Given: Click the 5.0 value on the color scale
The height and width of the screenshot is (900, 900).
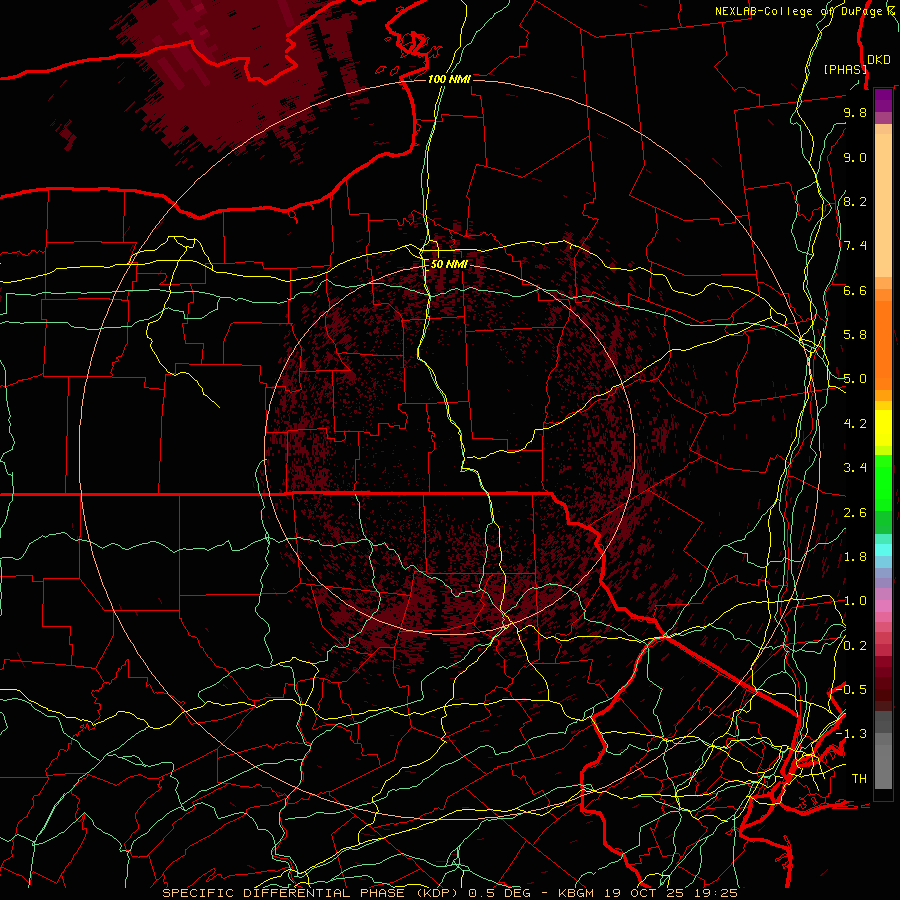Looking at the screenshot, I should point(855,379).
